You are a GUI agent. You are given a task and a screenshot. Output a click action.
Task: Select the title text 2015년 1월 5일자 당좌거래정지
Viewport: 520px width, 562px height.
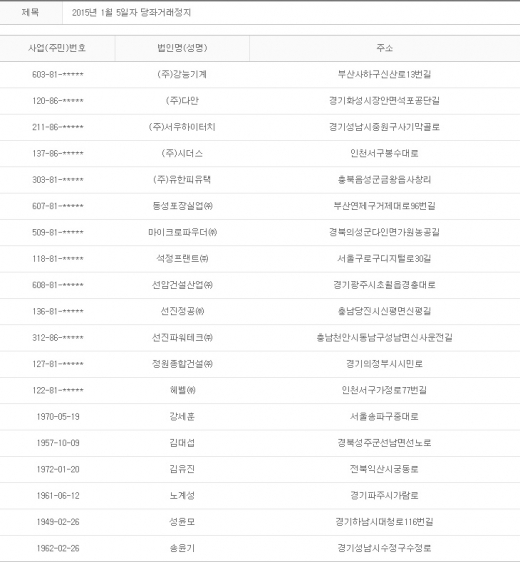(x=131, y=13)
